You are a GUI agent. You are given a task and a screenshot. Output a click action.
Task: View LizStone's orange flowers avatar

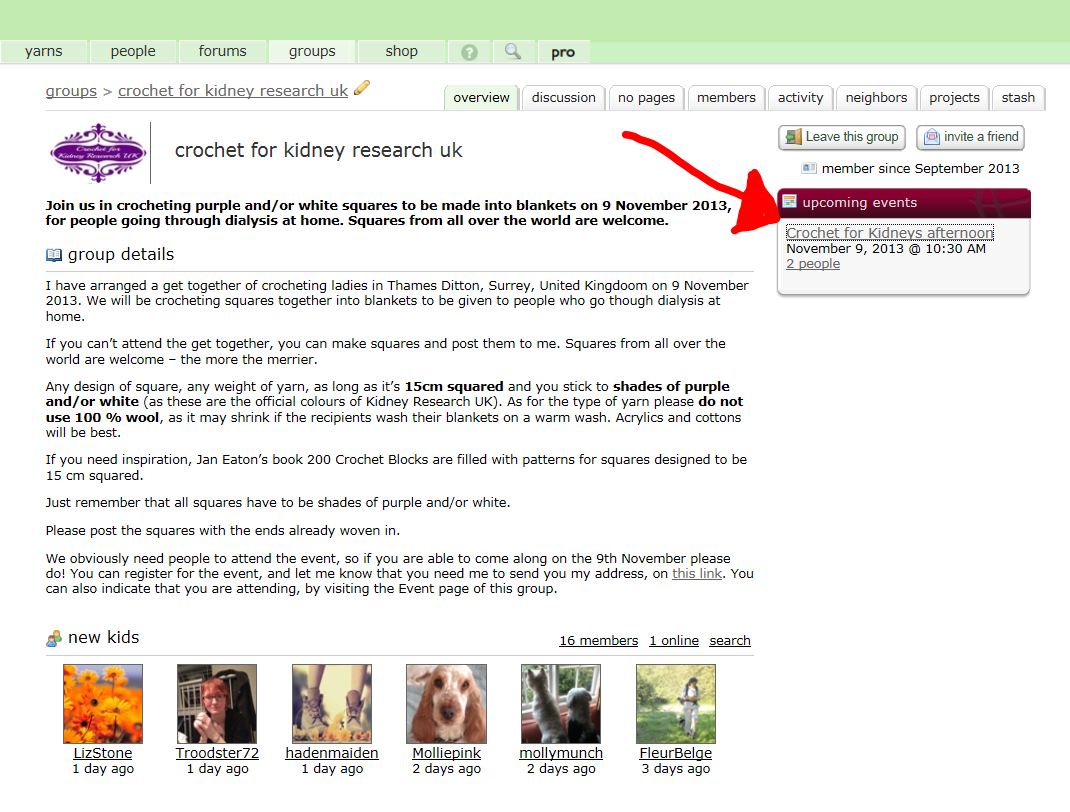coord(103,704)
